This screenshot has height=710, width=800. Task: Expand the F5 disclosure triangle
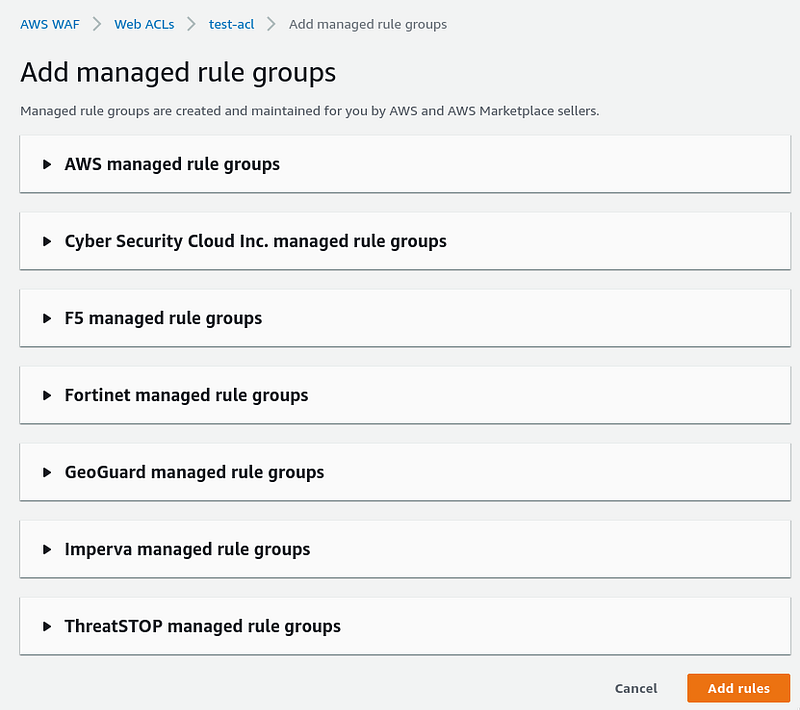(47, 318)
